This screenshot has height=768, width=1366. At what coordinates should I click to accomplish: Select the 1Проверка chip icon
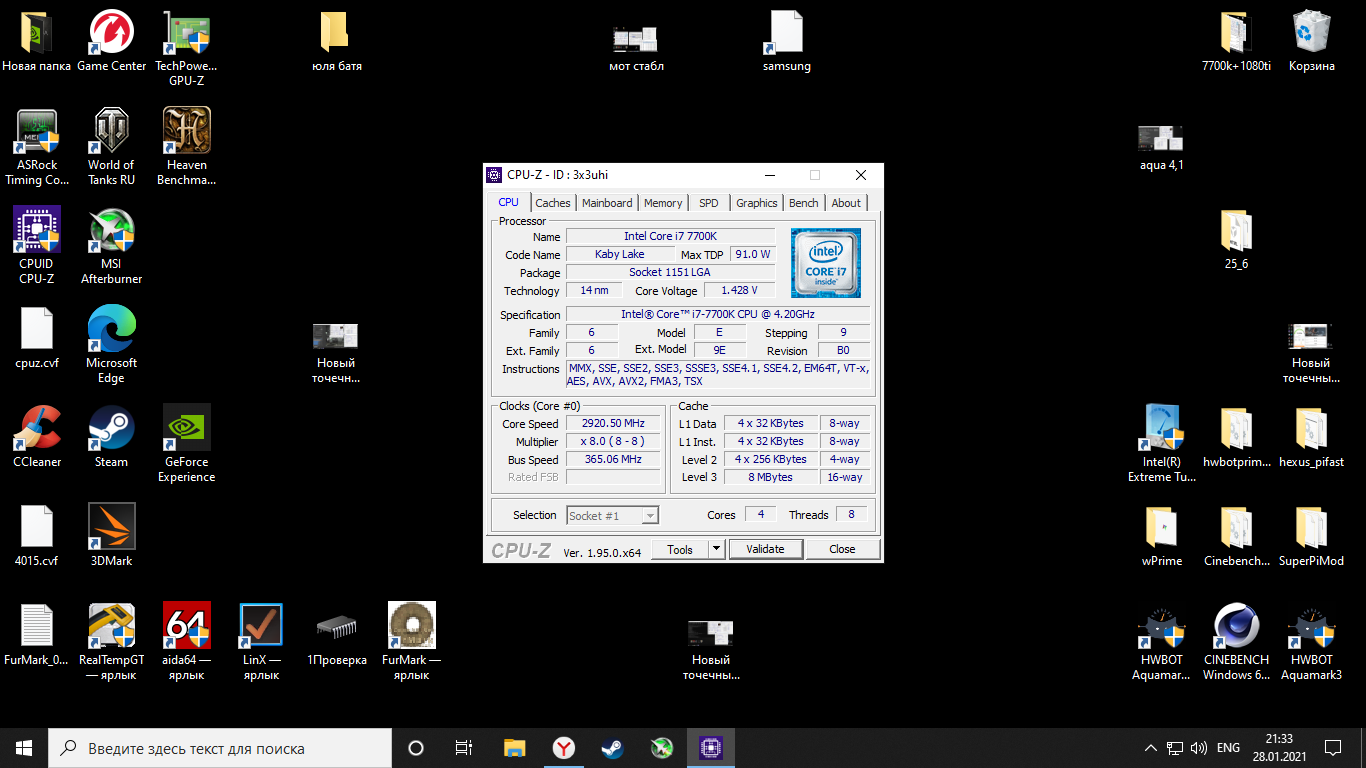point(337,635)
